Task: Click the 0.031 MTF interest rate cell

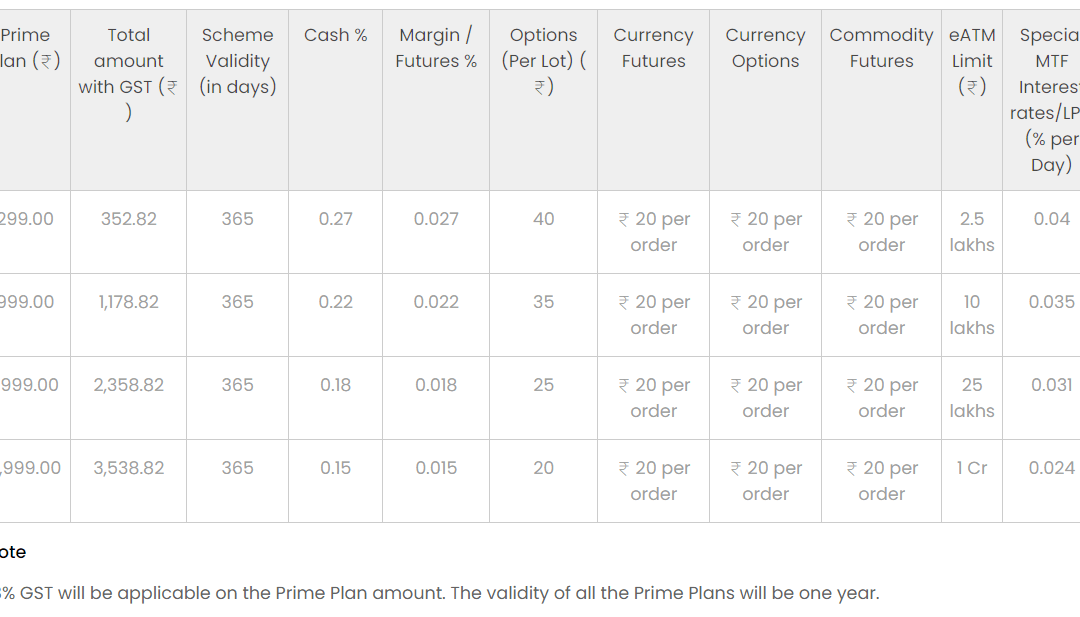Action: pos(1052,385)
